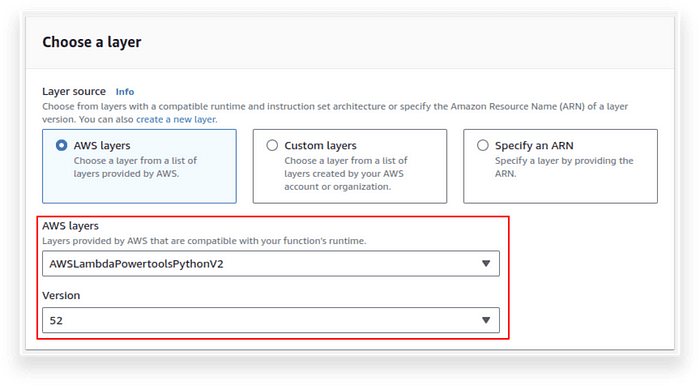Image resolution: width=700 pixels, height=386 pixels.
Task: Open the AWSLambdaPowertoolsPythonV2 layer dropdown
Action: click(271, 264)
